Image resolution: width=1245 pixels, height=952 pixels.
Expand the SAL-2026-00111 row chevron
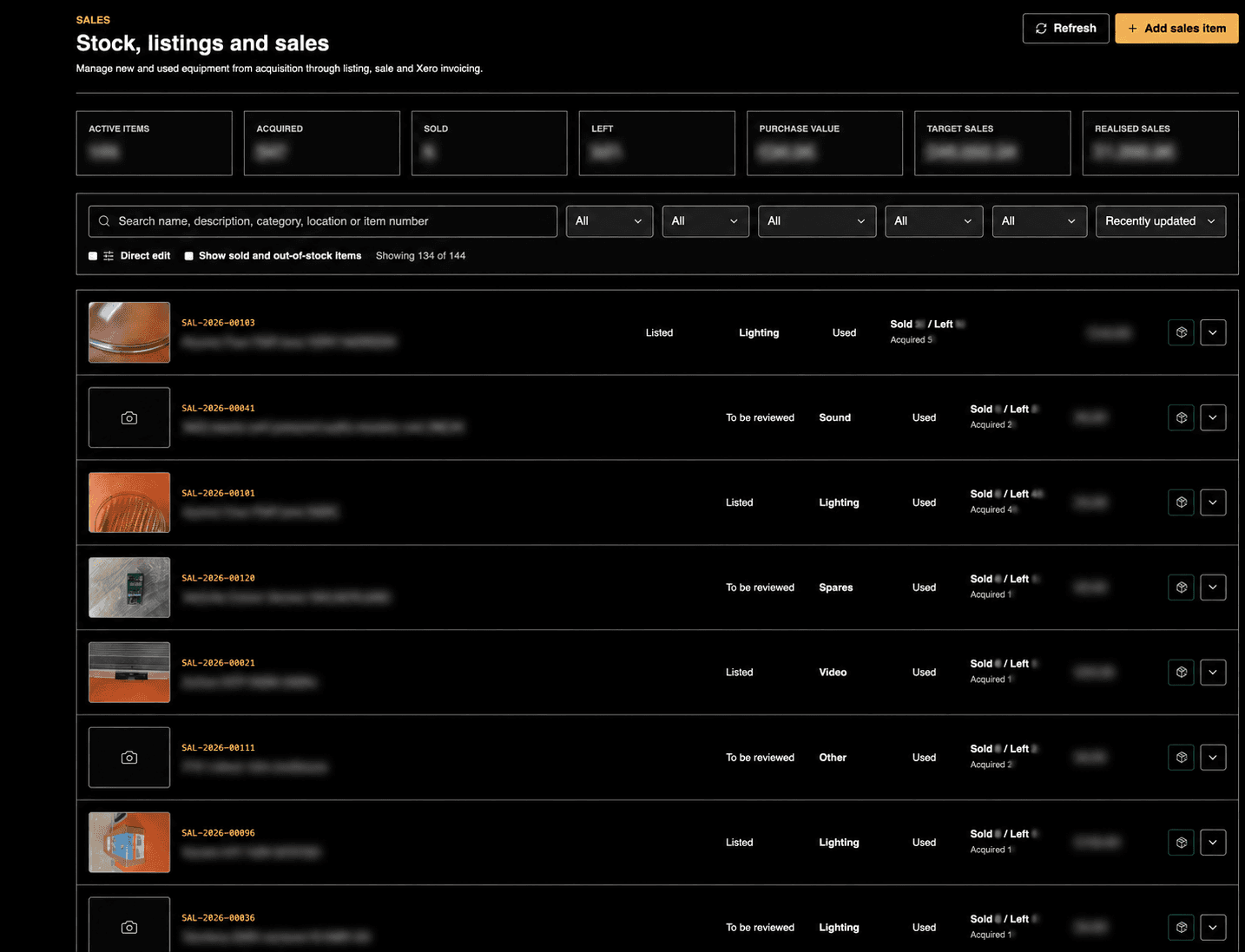tap(1213, 758)
